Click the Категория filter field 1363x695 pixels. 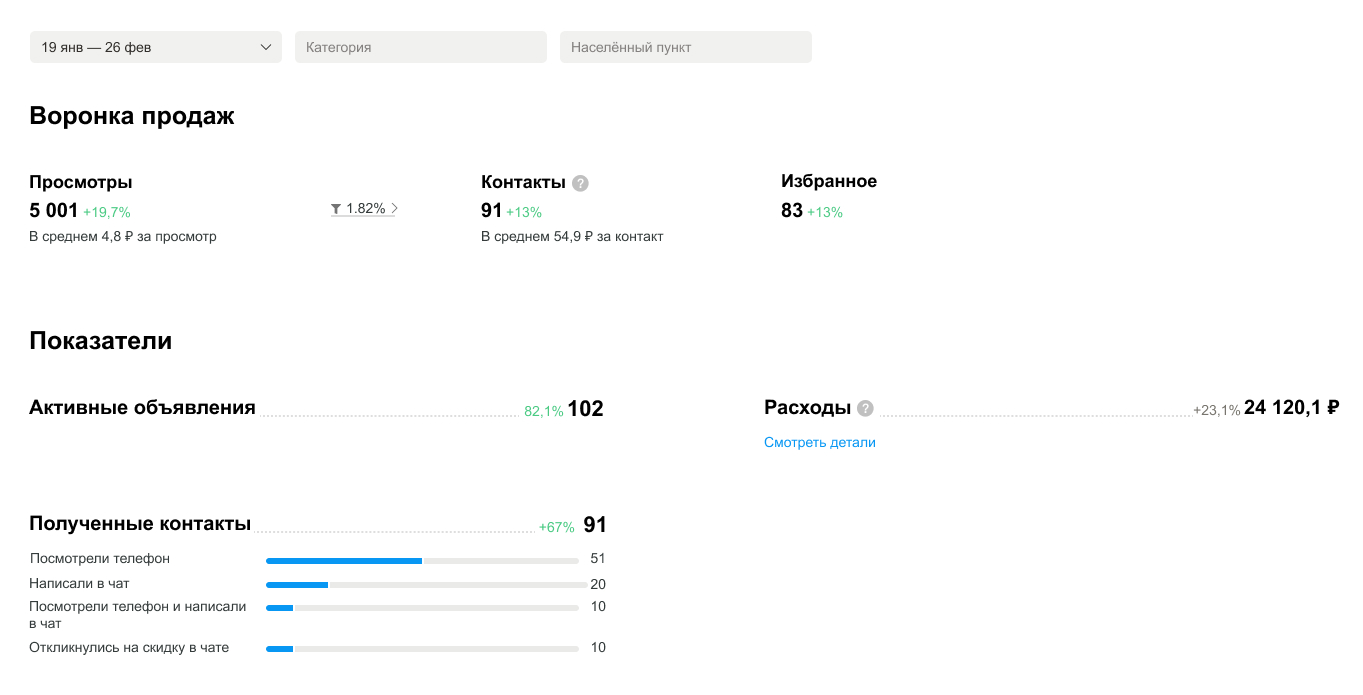420,47
